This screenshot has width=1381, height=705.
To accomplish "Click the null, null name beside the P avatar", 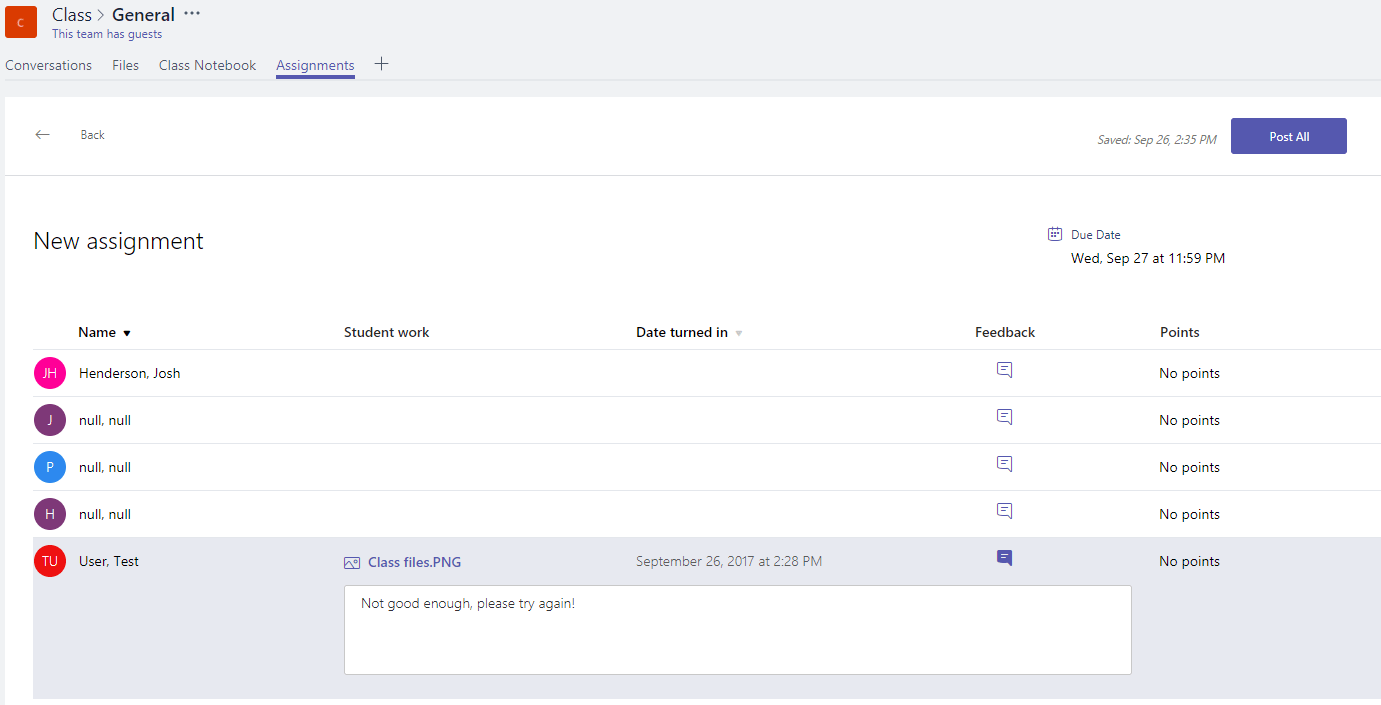I will (105, 467).
